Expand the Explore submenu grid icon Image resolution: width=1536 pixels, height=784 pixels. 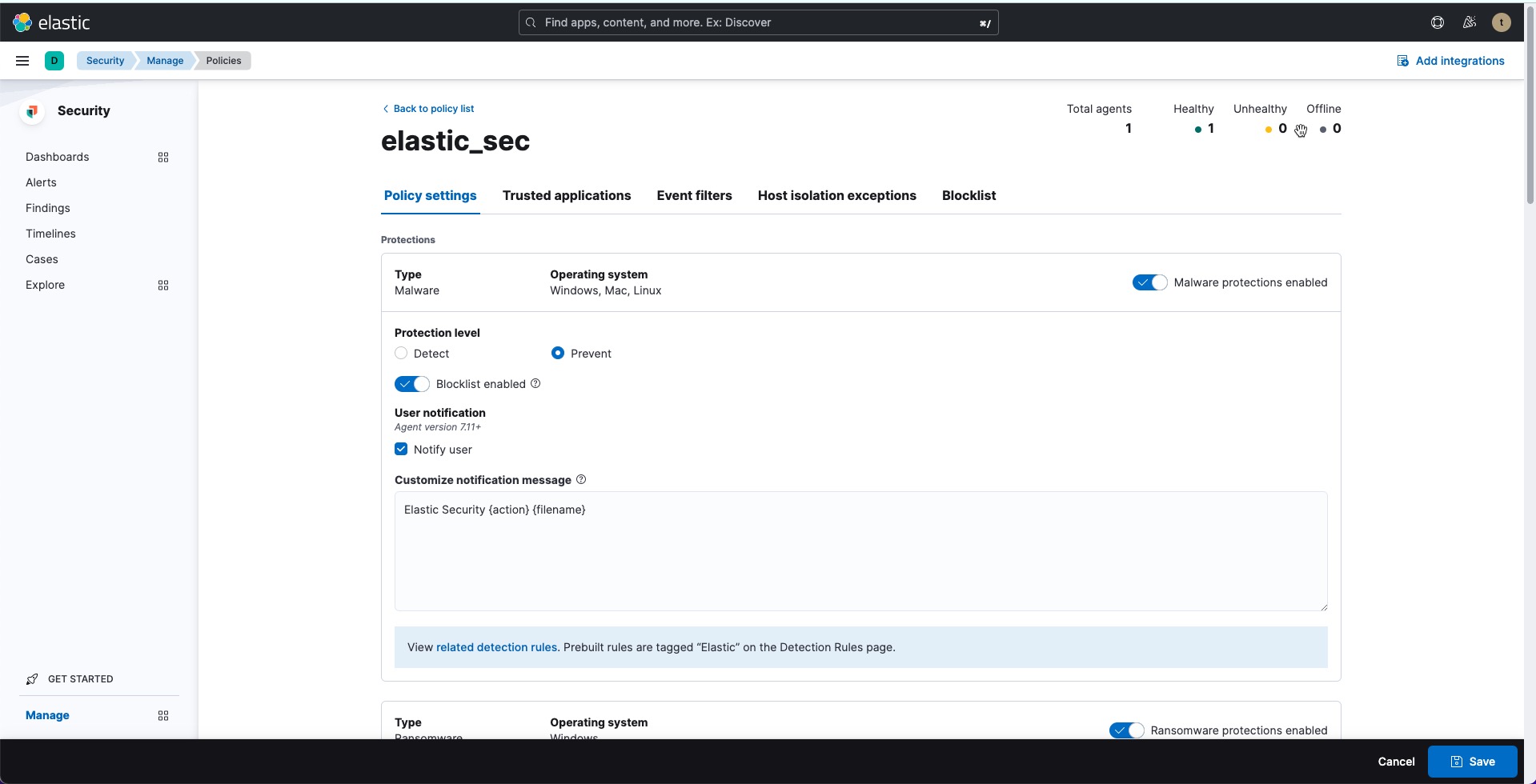pyautogui.click(x=163, y=286)
